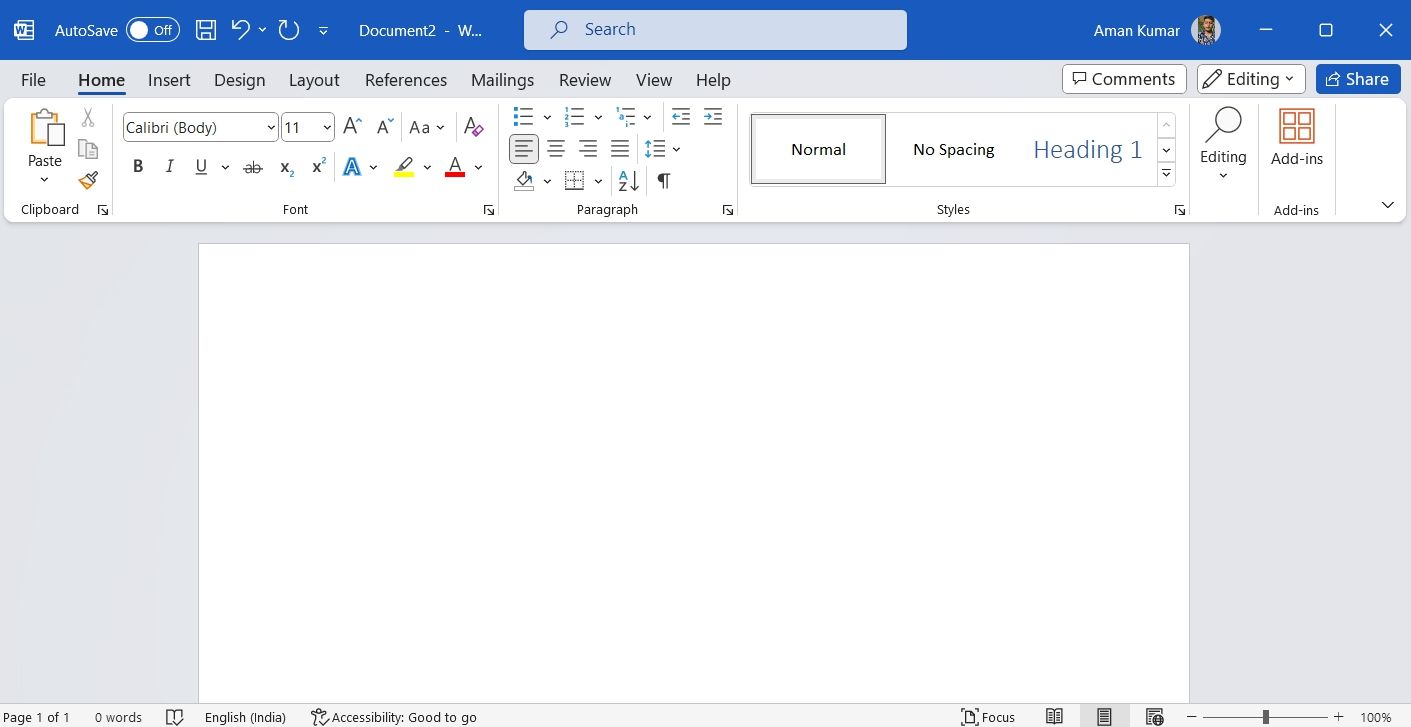Switch to Focus mode in status bar
The image size is (1411, 727).
[x=987, y=716]
